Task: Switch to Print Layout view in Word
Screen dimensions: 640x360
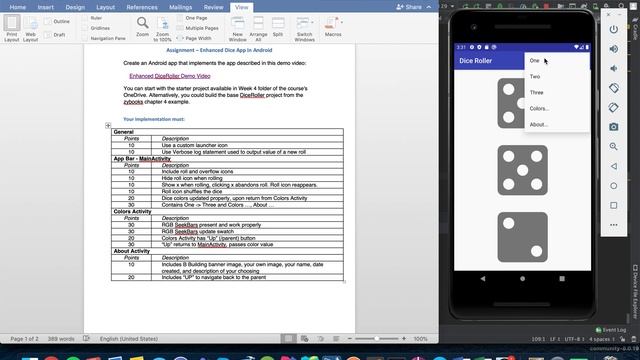Action: coord(12,28)
